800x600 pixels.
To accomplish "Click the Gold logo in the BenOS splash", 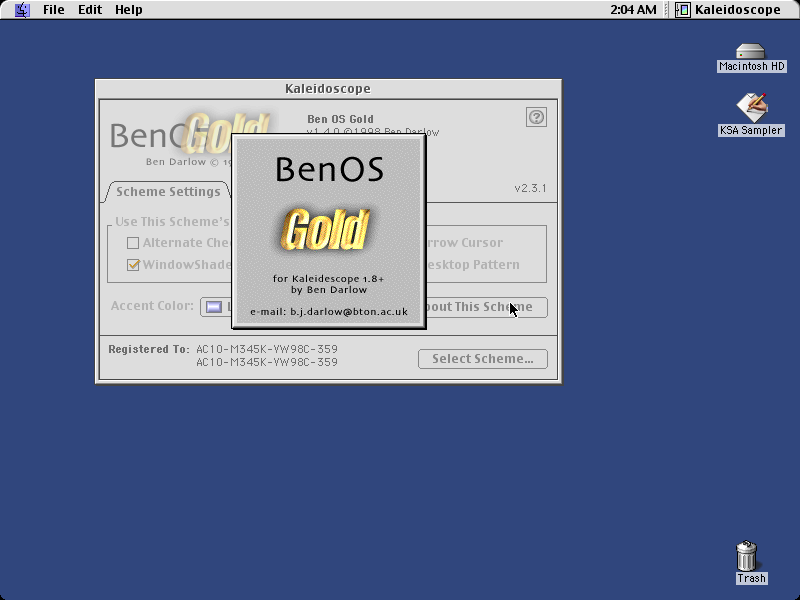I will pyautogui.click(x=324, y=230).
